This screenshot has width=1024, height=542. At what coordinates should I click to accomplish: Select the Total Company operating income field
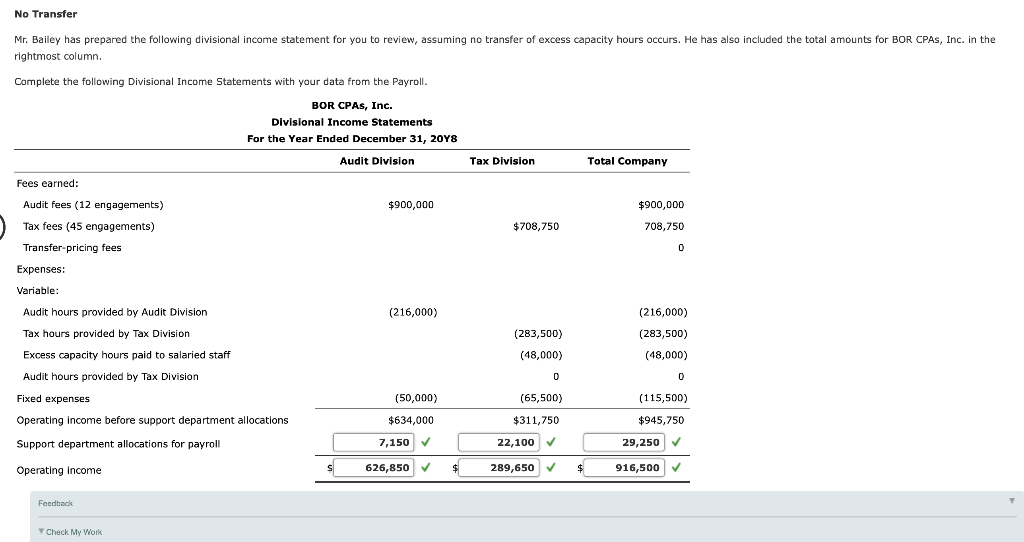point(624,468)
